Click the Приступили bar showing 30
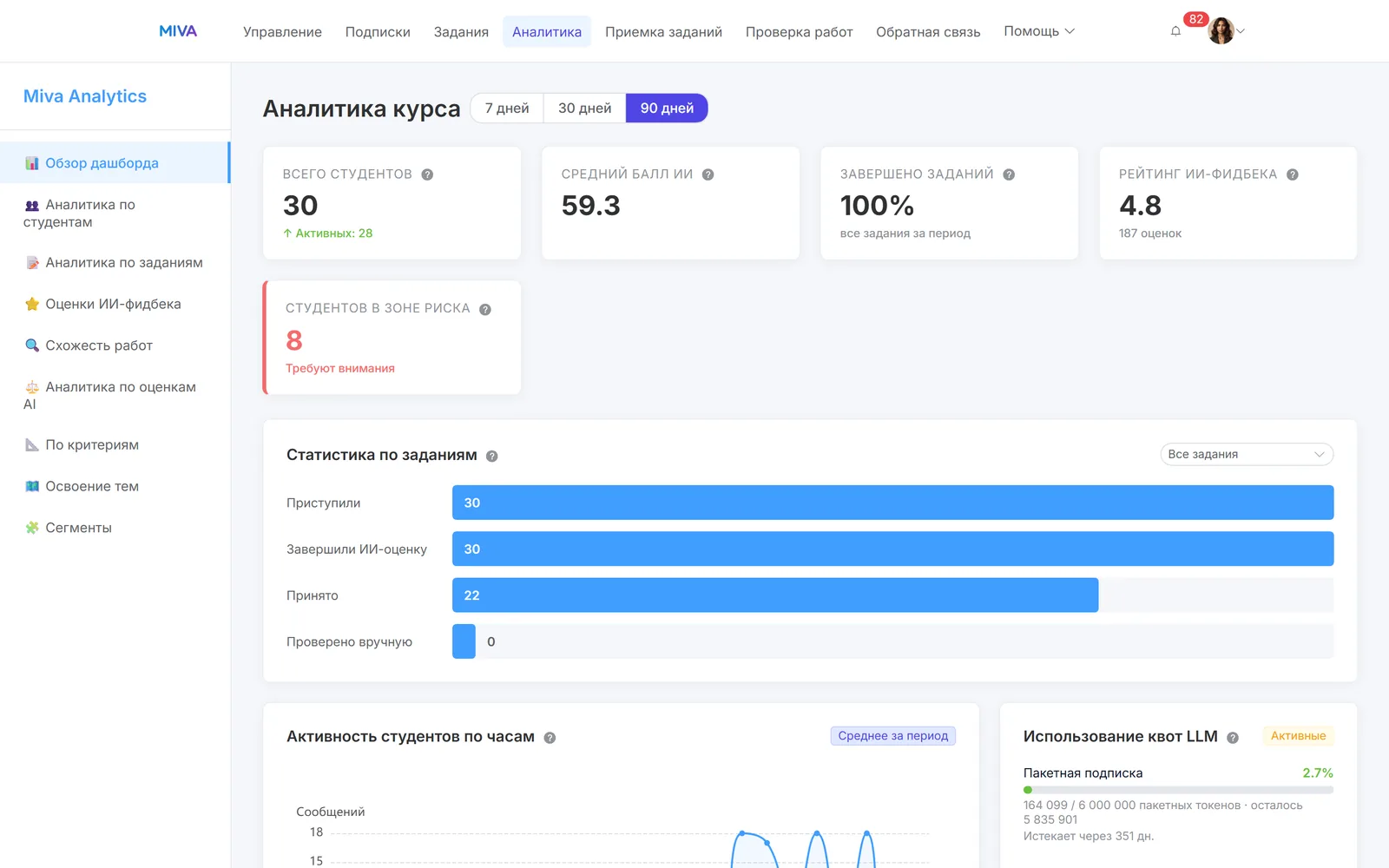Image resolution: width=1389 pixels, height=868 pixels. coord(892,503)
